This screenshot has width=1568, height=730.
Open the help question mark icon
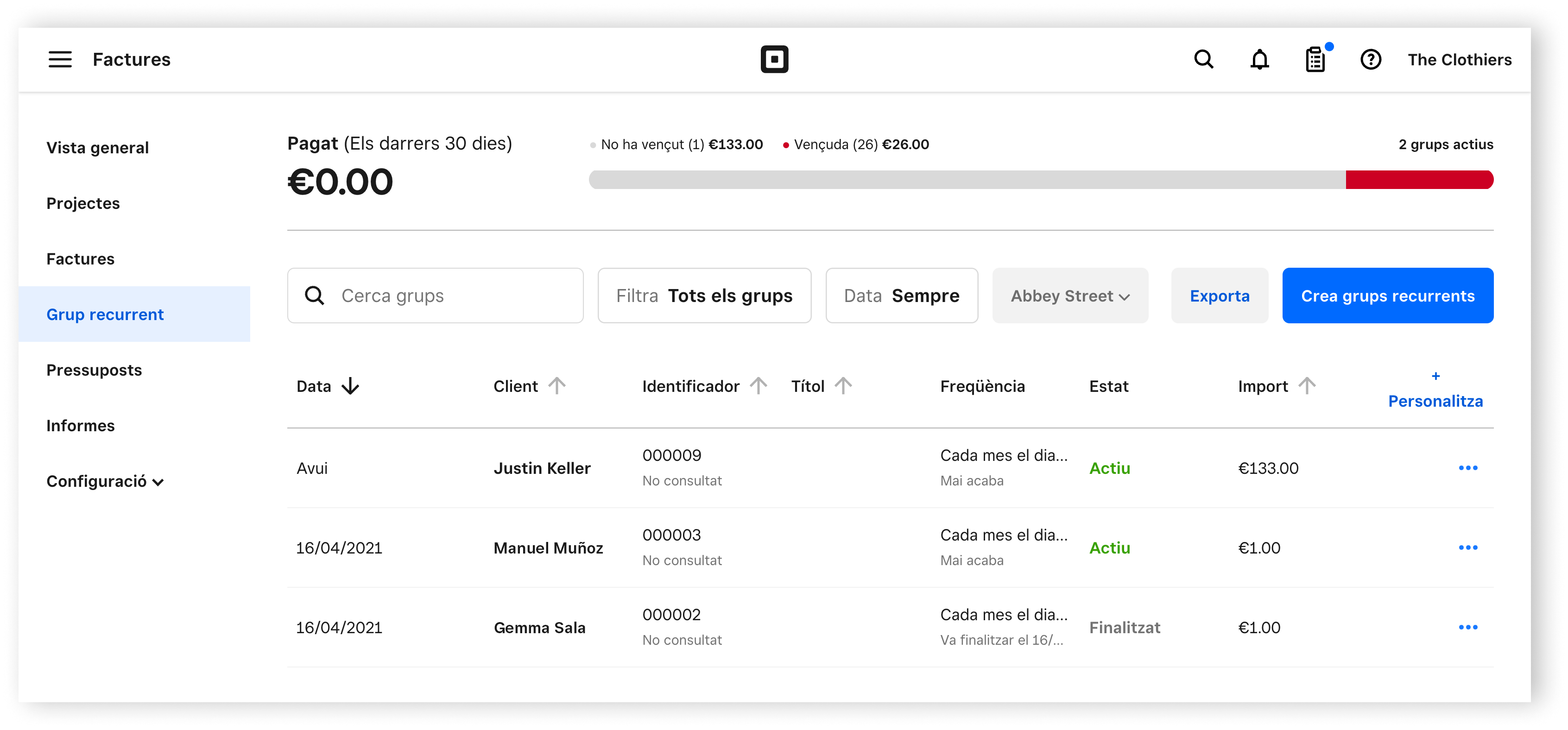point(1370,60)
